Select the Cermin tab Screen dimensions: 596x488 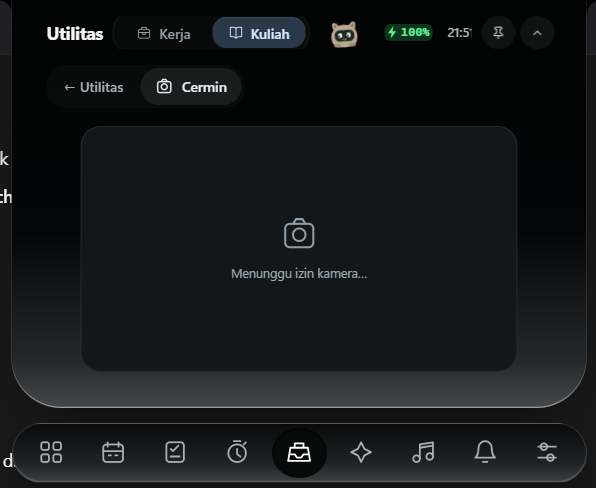[192, 87]
